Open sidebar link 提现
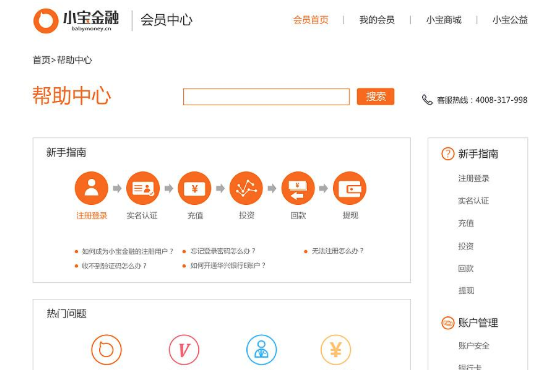 tap(466, 291)
